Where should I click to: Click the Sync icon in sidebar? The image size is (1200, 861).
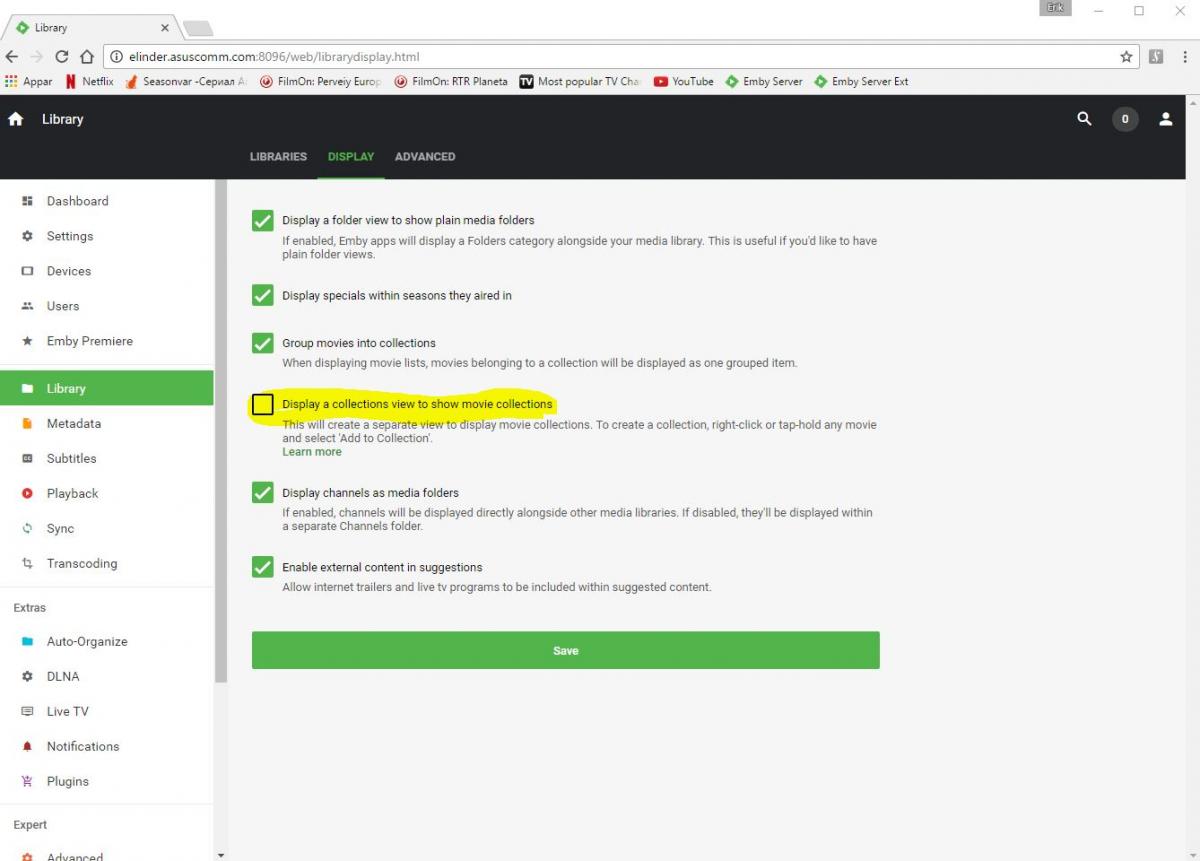(28, 528)
